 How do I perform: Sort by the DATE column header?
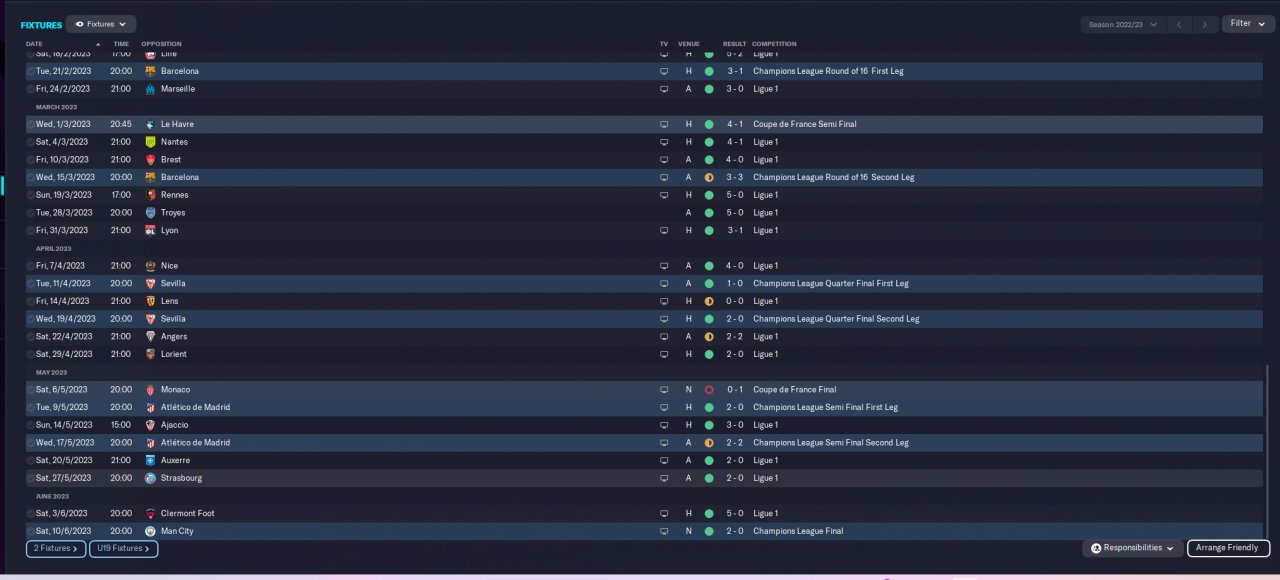(34, 44)
